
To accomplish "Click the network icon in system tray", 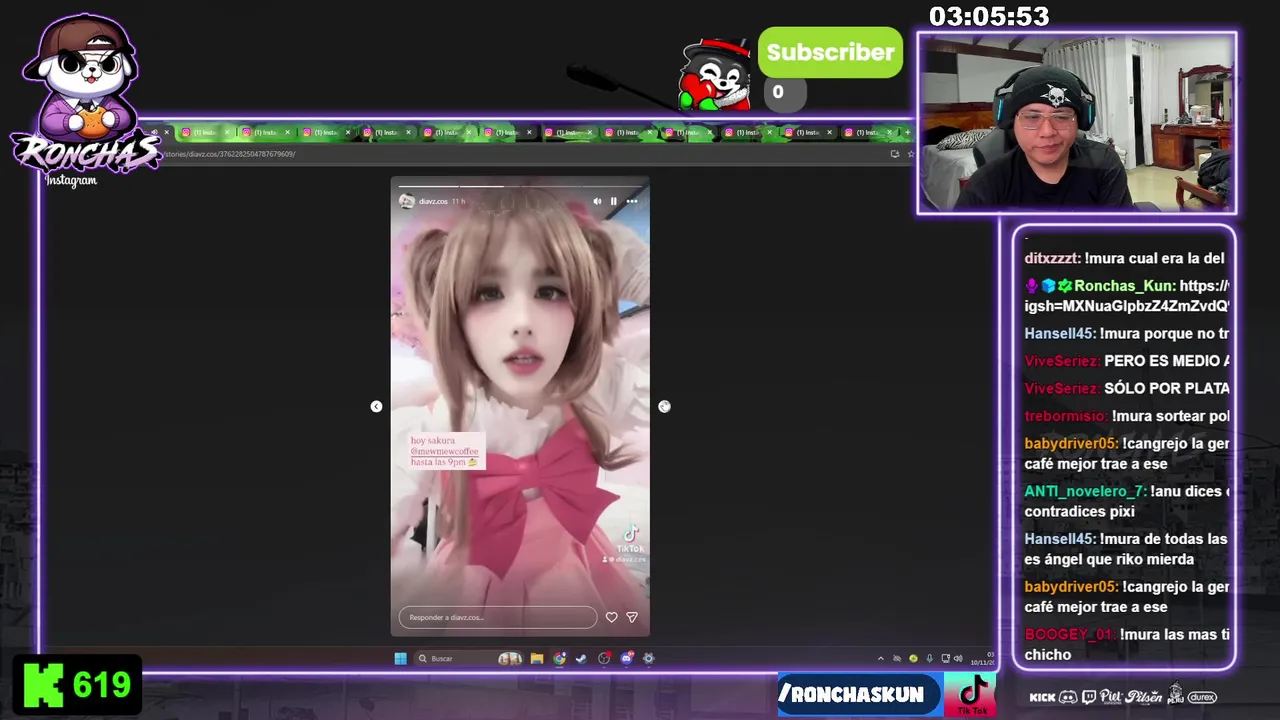I will click(x=945, y=658).
